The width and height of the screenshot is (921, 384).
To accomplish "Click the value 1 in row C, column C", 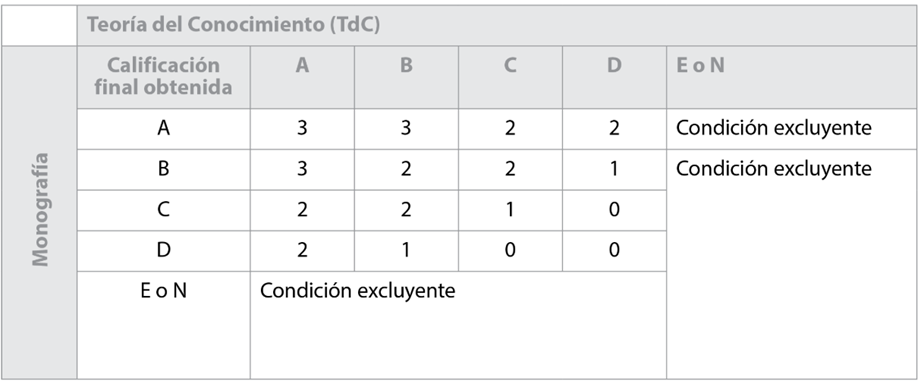I will 510,210.
